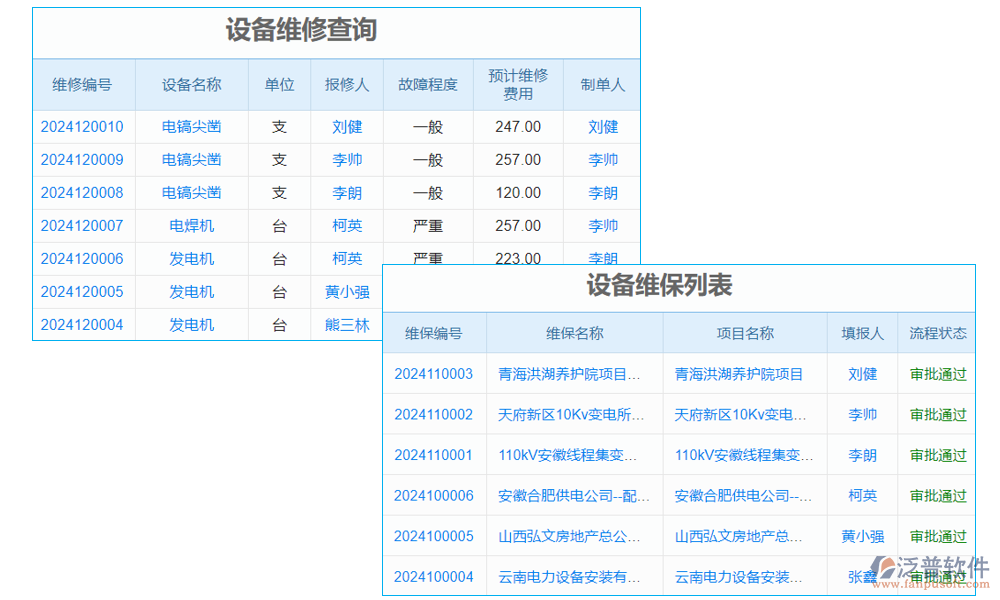Click 审批通过 status for 2024110003
Screen dimensions: 1000x600
tap(938, 374)
